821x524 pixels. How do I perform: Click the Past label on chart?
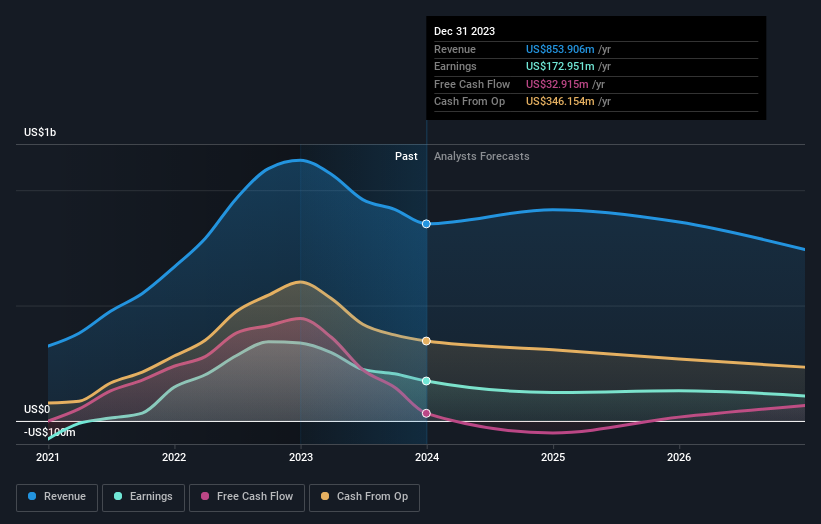pyautogui.click(x=406, y=157)
